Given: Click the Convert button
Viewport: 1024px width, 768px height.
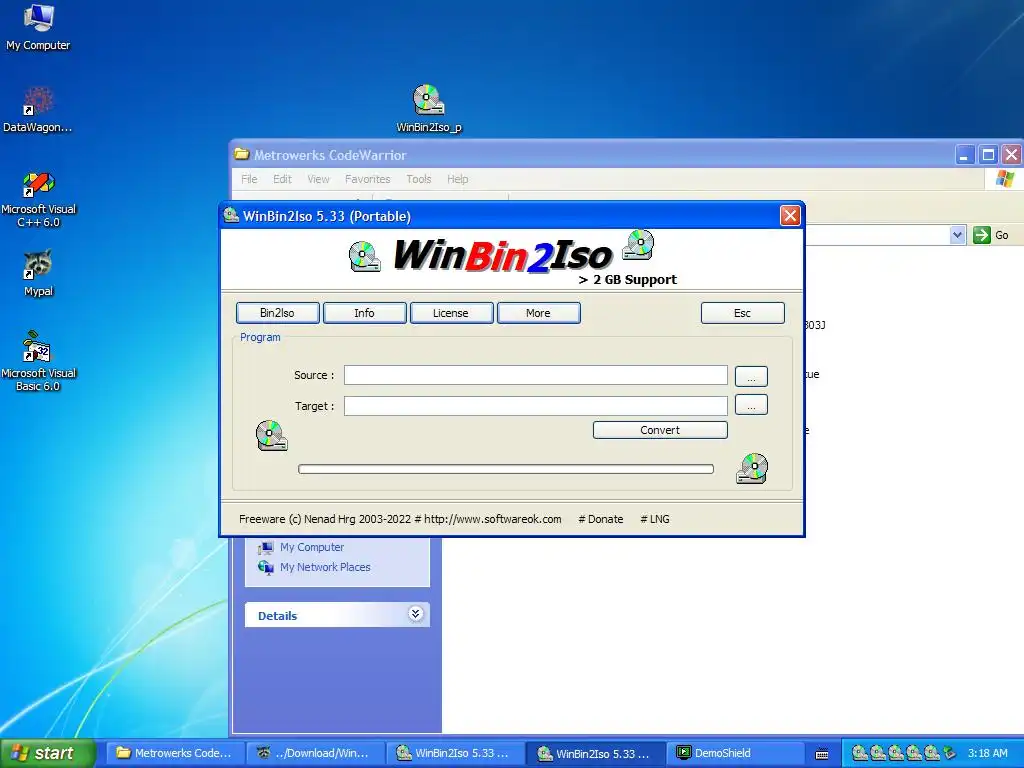Looking at the screenshot, I should pos(660,430).
